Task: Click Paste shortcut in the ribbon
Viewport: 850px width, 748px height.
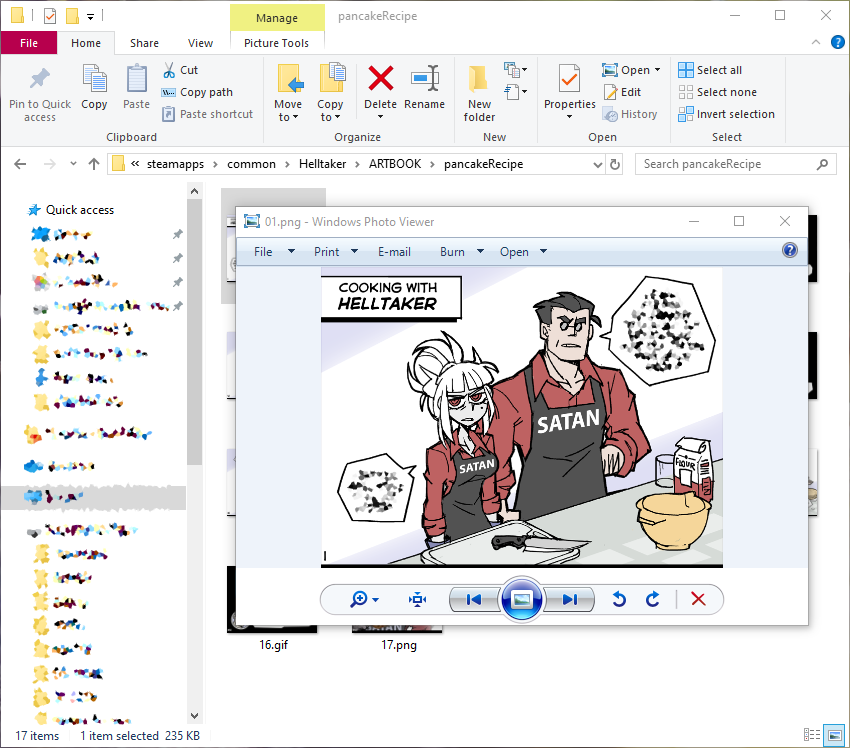Action: pyautogui.click(x=208, y=114)
